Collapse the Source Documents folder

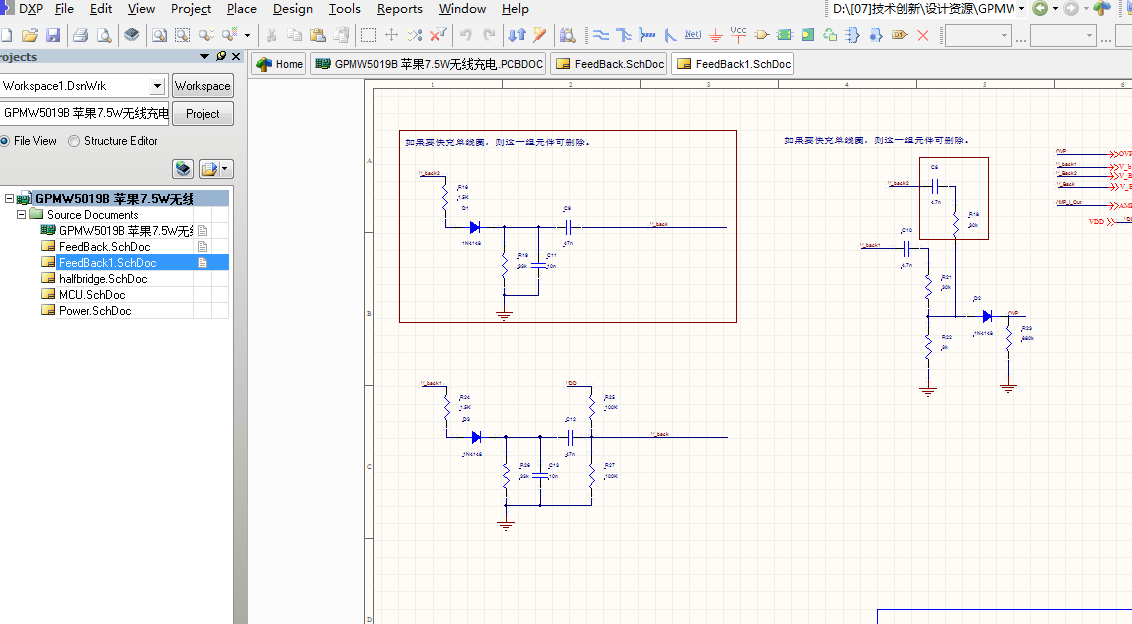(21, 214)
